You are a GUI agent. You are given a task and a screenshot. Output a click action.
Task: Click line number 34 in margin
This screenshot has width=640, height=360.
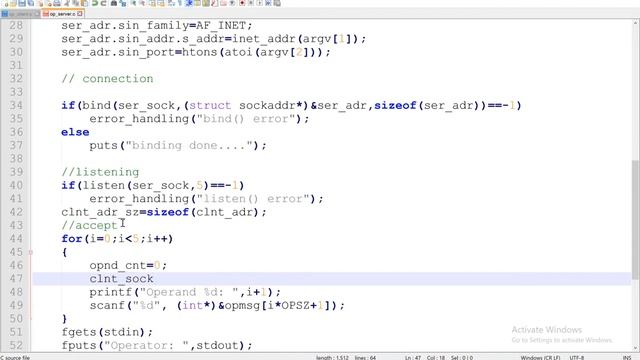(x=16, y=105)
